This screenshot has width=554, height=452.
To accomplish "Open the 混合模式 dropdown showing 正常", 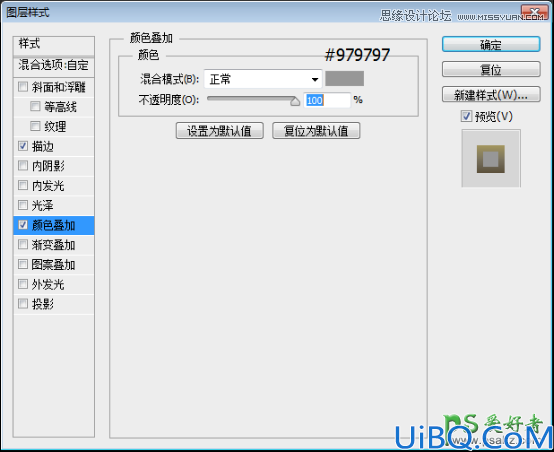I will [x=263, y=79].
